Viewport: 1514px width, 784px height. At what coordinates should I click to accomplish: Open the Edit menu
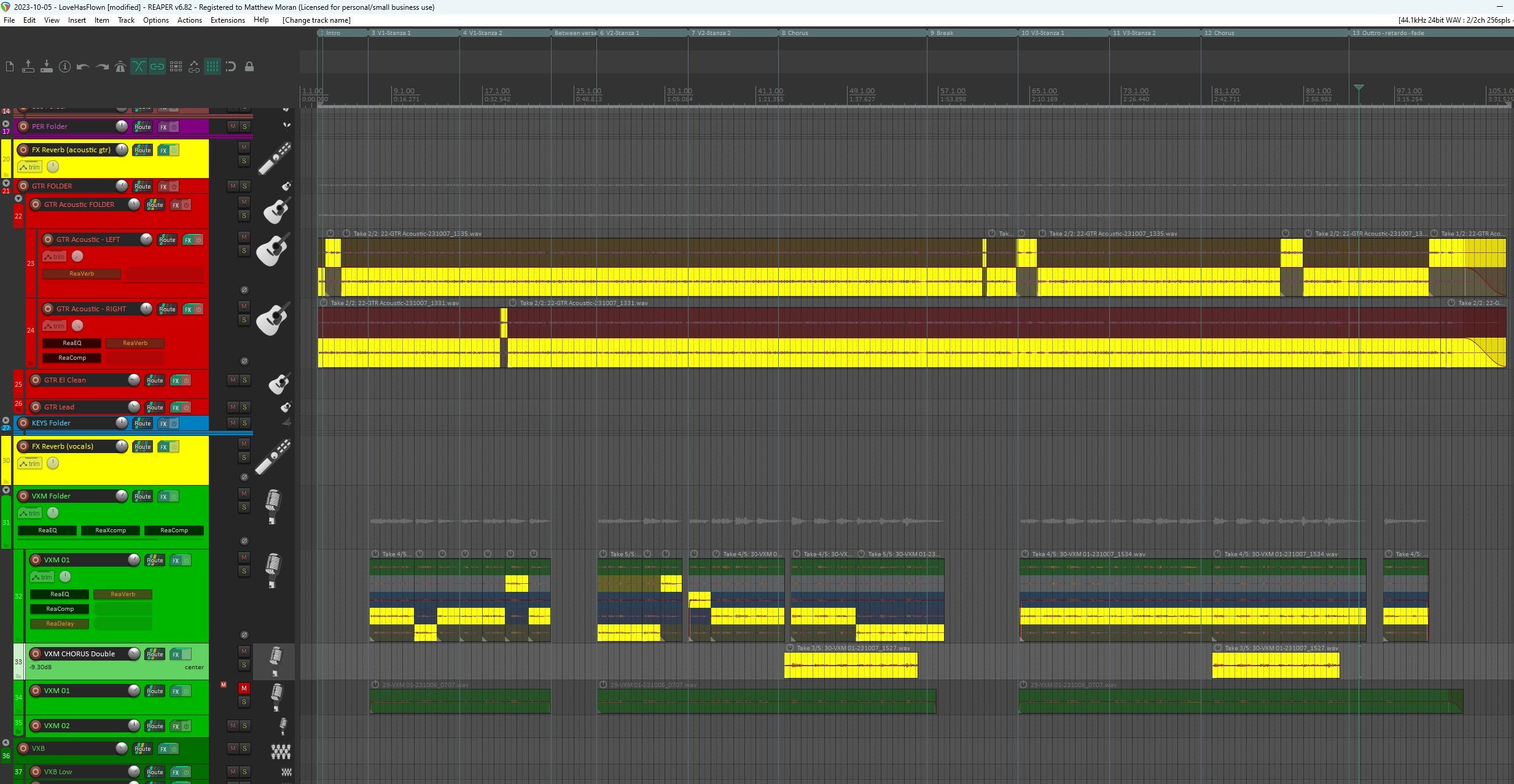29,20
